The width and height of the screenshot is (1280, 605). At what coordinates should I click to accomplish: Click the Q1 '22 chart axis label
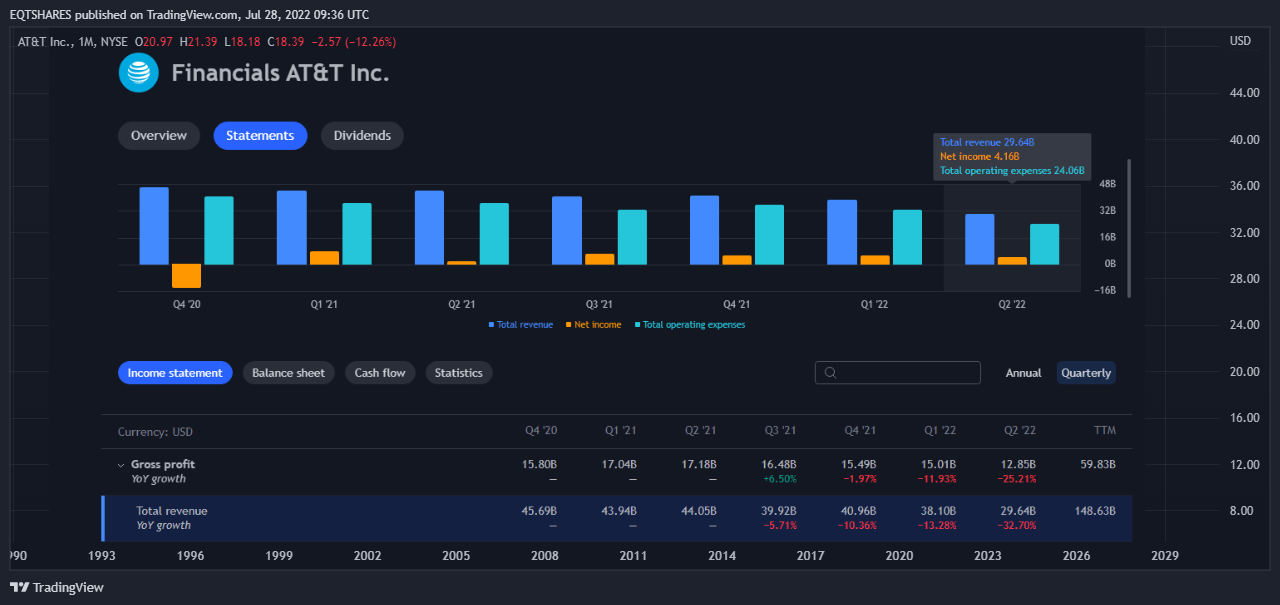[874, 304]
